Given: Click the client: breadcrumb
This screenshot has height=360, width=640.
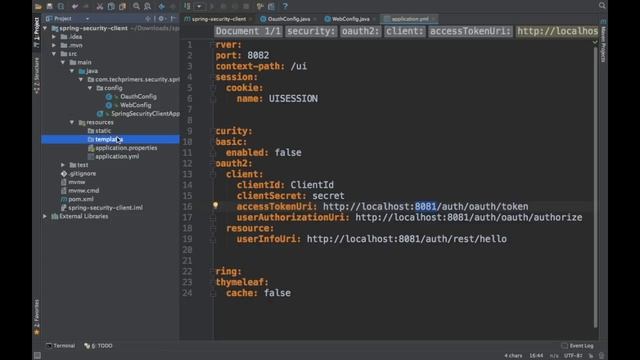Looking at the screenshot, I should 404,31.
